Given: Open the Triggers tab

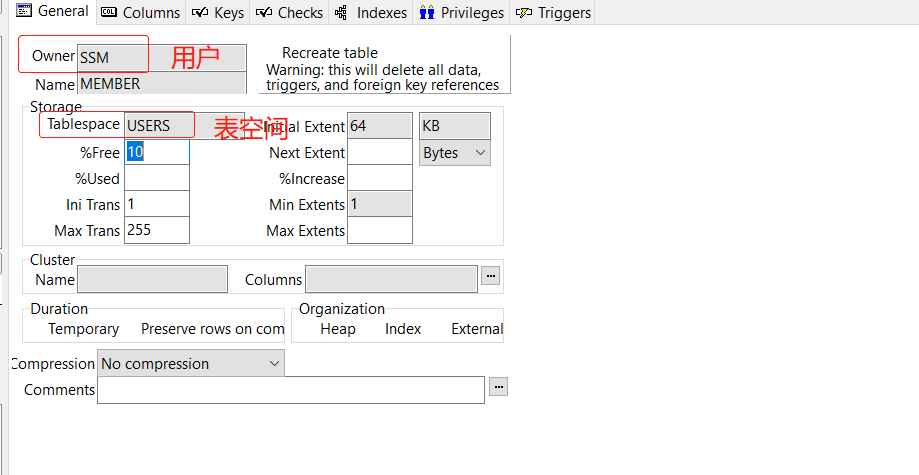Looking at the screenshot, I should coord(553,13).
